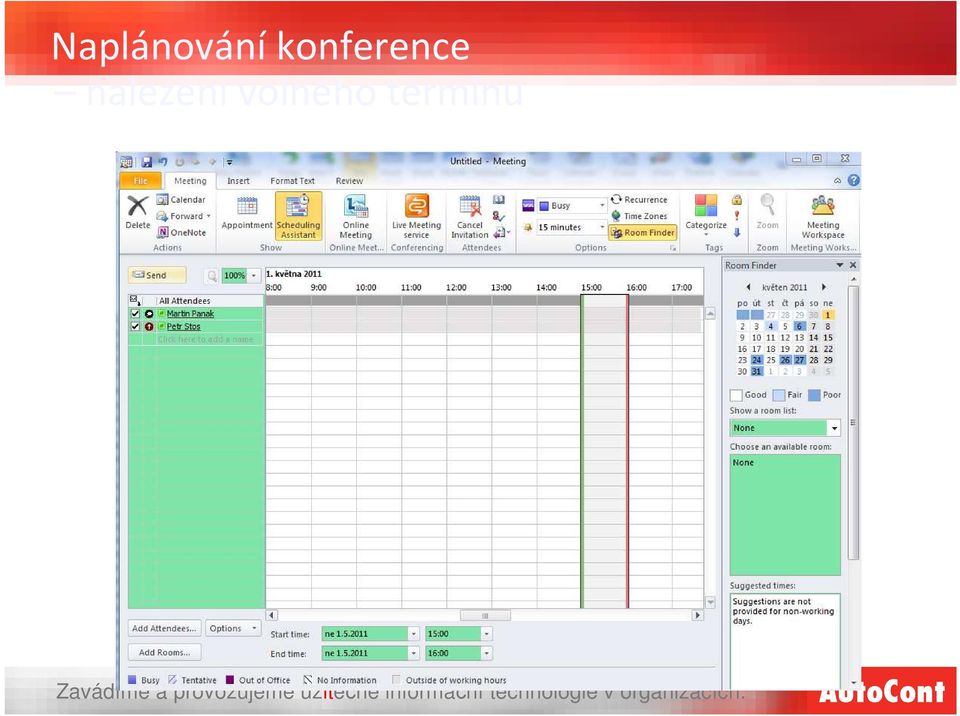The width and height of the screenshot is (960, 716).
Task: Open the Start time 15:00 dropdown
Action: [486, 634]
